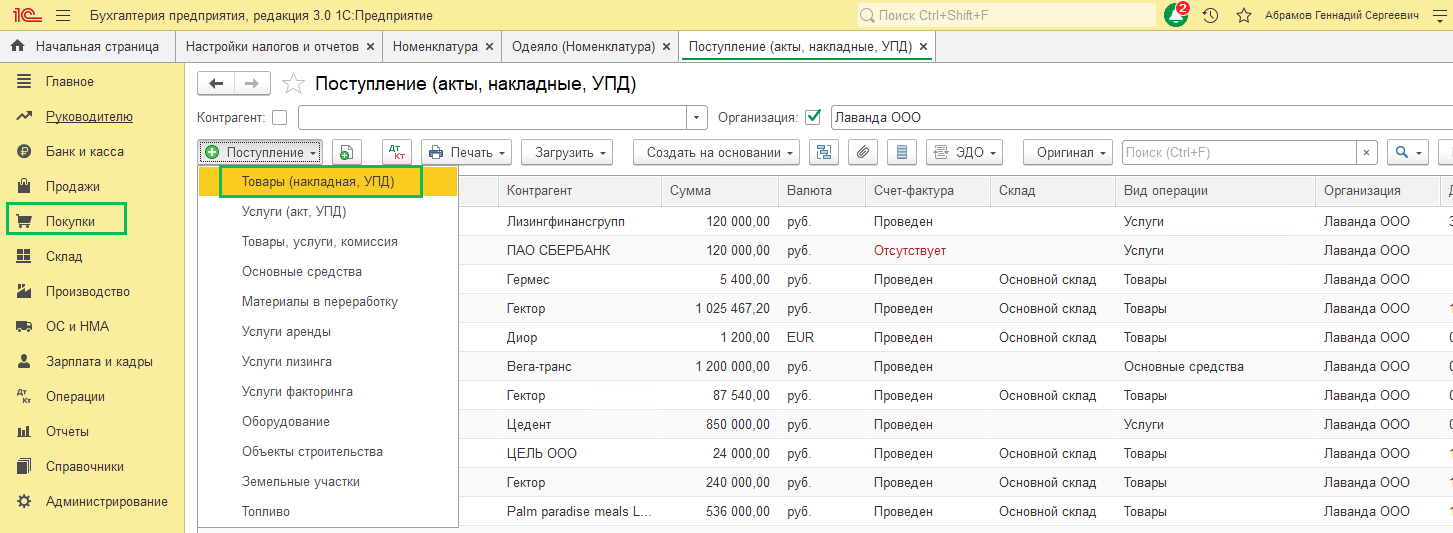Open Отчеты section
The width and height of the screenshot is (1453, 533).
coord(67,431)
